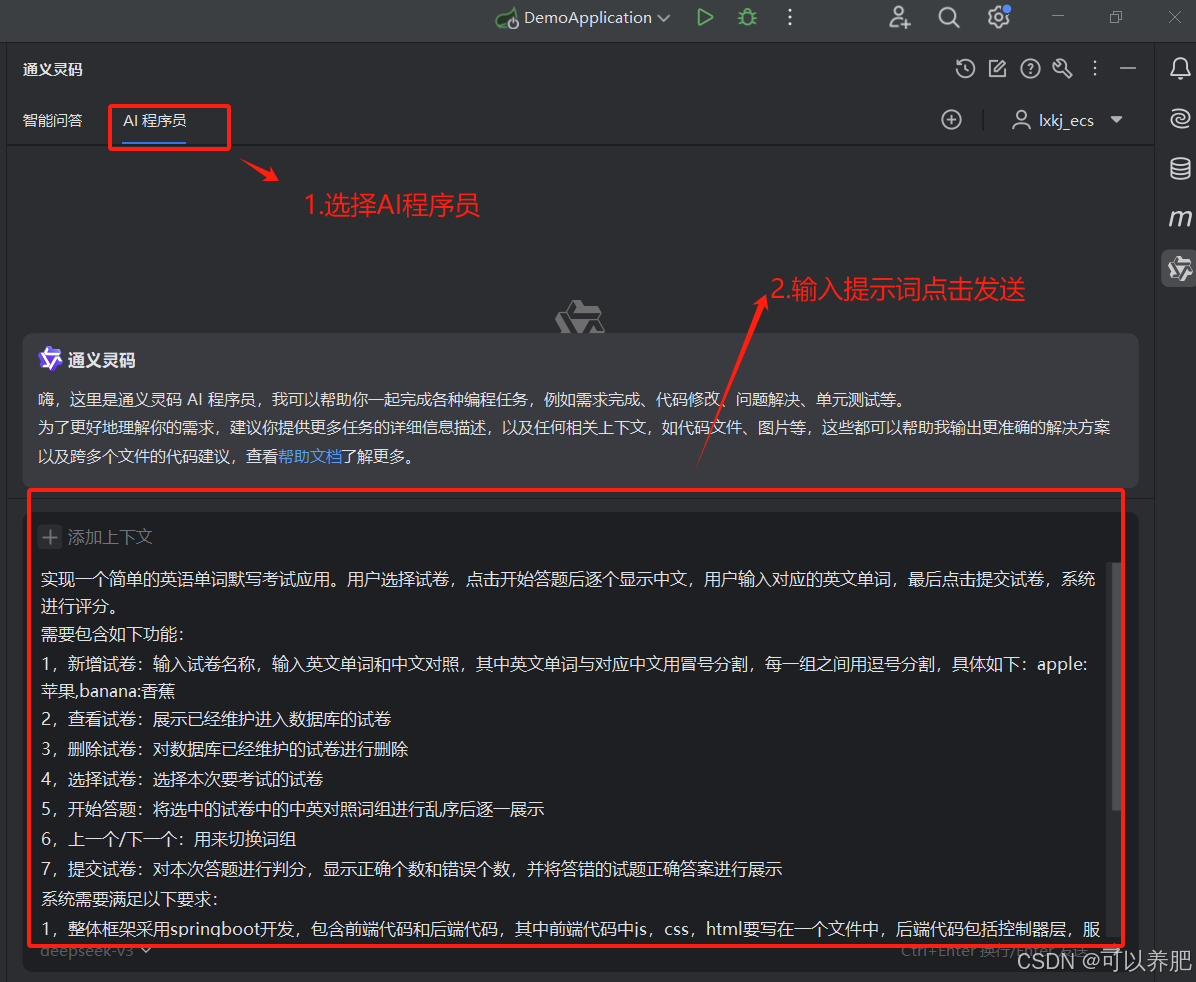Open the 通义灵码 panel options menu
The height and width of the screenshot is (982, 1196).
coord(1095,69)
